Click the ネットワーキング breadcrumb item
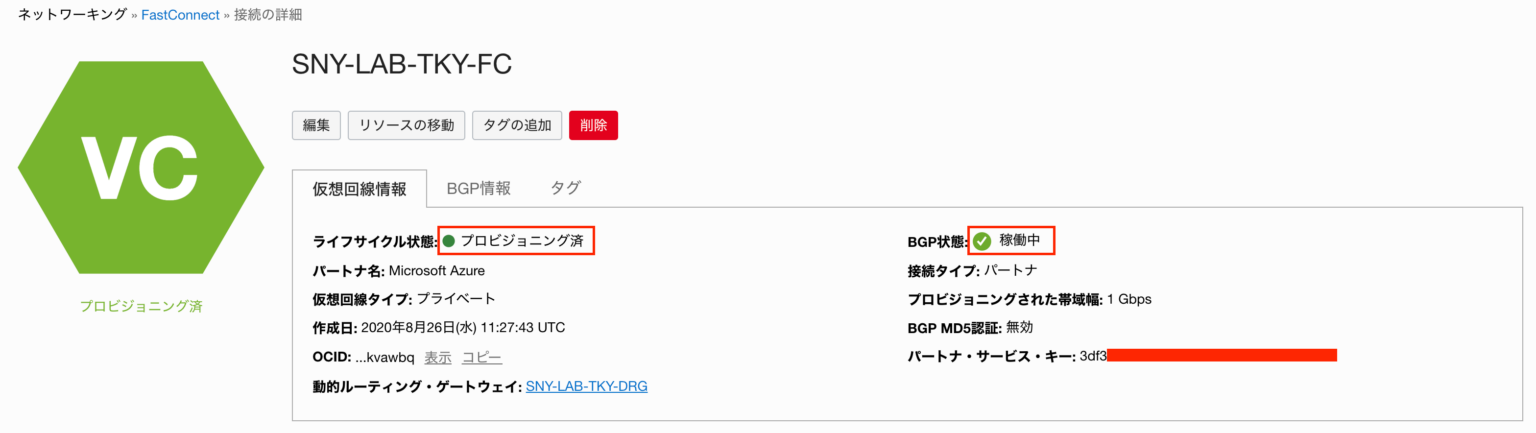The image size is (1536, 433). coord(72,15)
